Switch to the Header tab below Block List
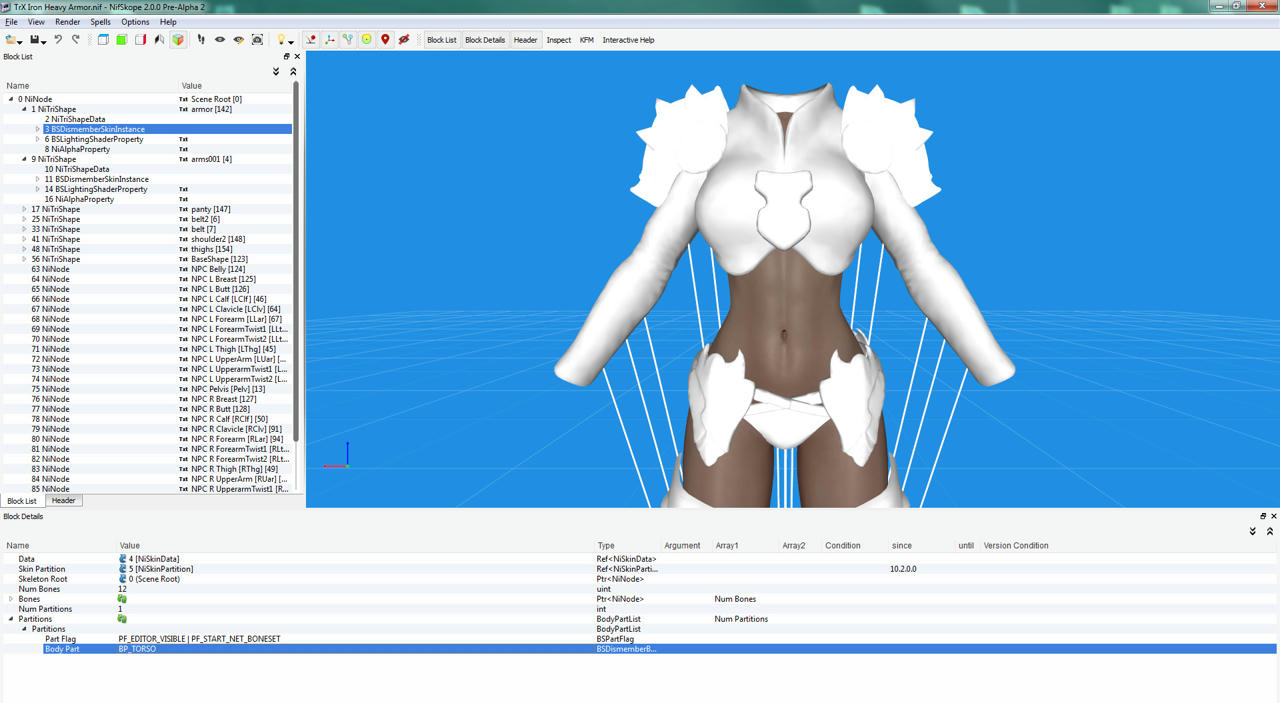 click(x=63, y=500)
